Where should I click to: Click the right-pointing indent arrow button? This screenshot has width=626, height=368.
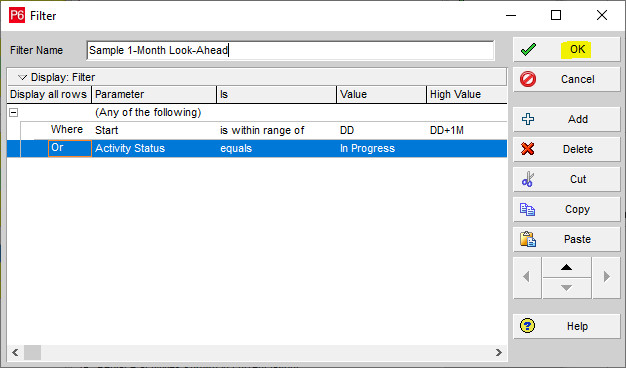pyautogui.click(x=606, y=277)
